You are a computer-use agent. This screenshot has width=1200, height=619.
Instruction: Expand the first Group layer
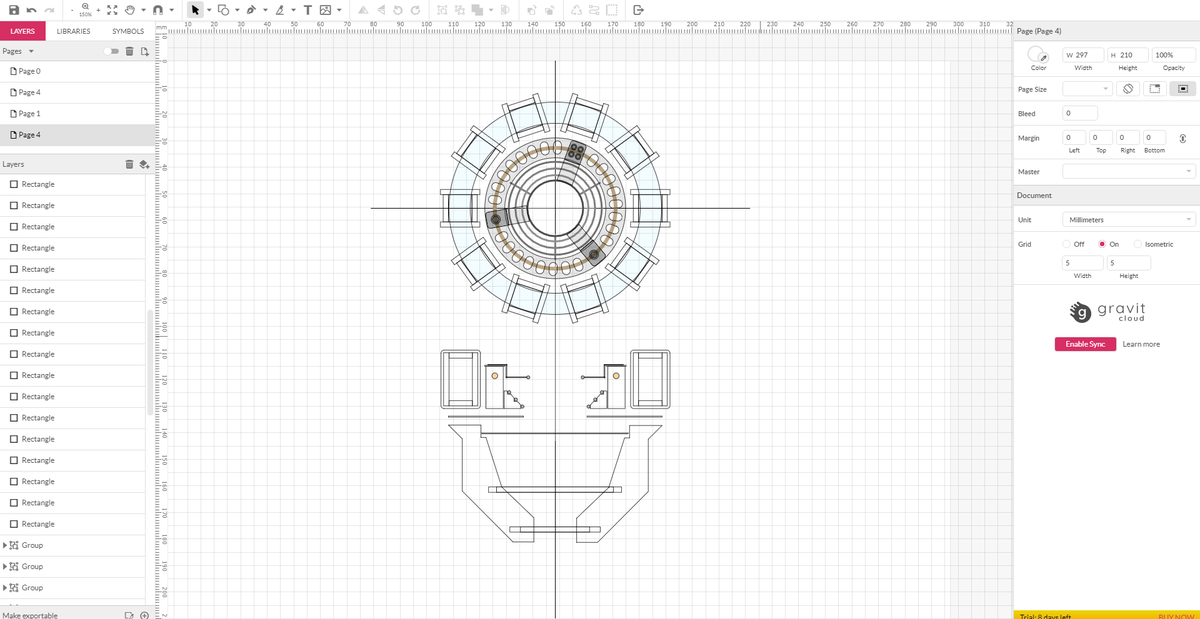[x=6, y=545]
